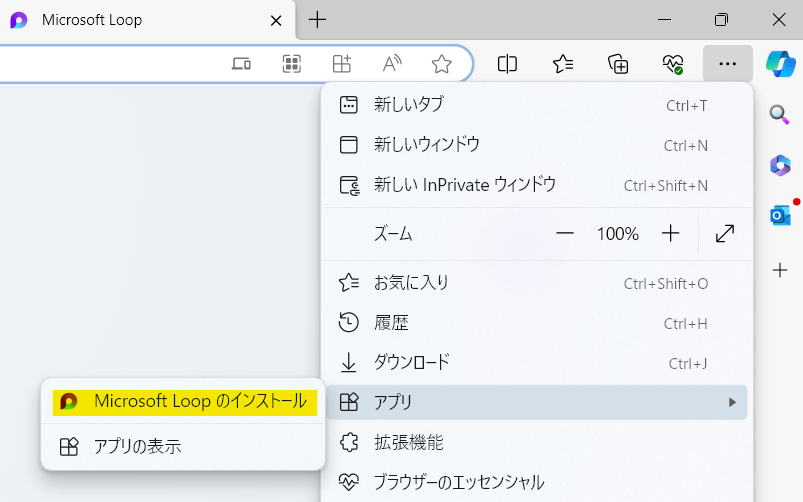This screenshot has width=803, height=502.
Task: Open お気に入り menu item
Action: [537, 283]
